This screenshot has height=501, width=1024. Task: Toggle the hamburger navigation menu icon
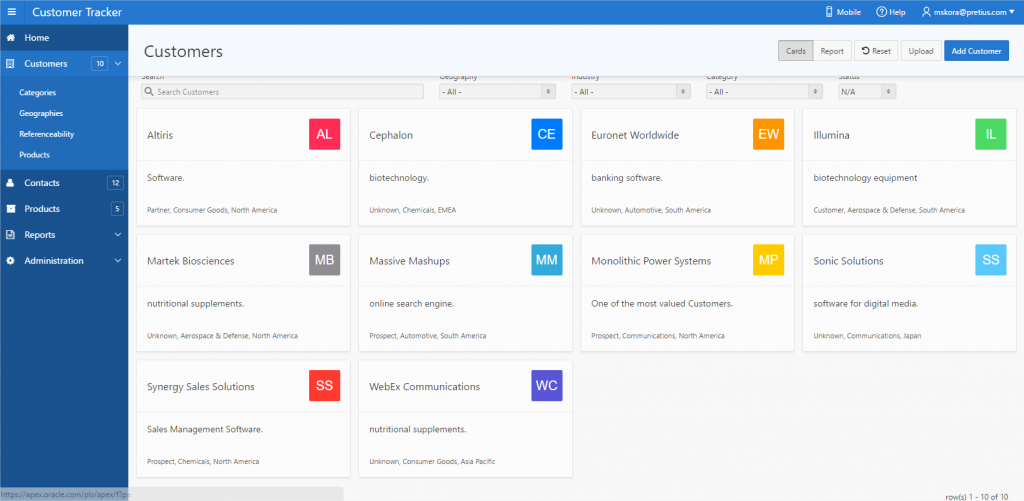(x=12, y=12)
